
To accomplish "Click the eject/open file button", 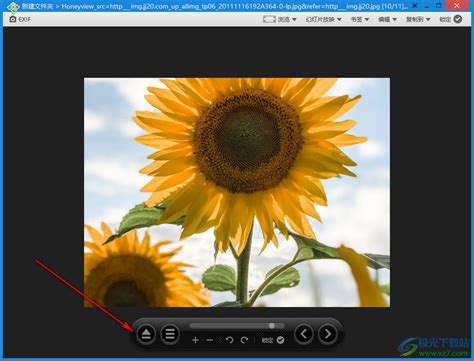I will coord(146,334).
